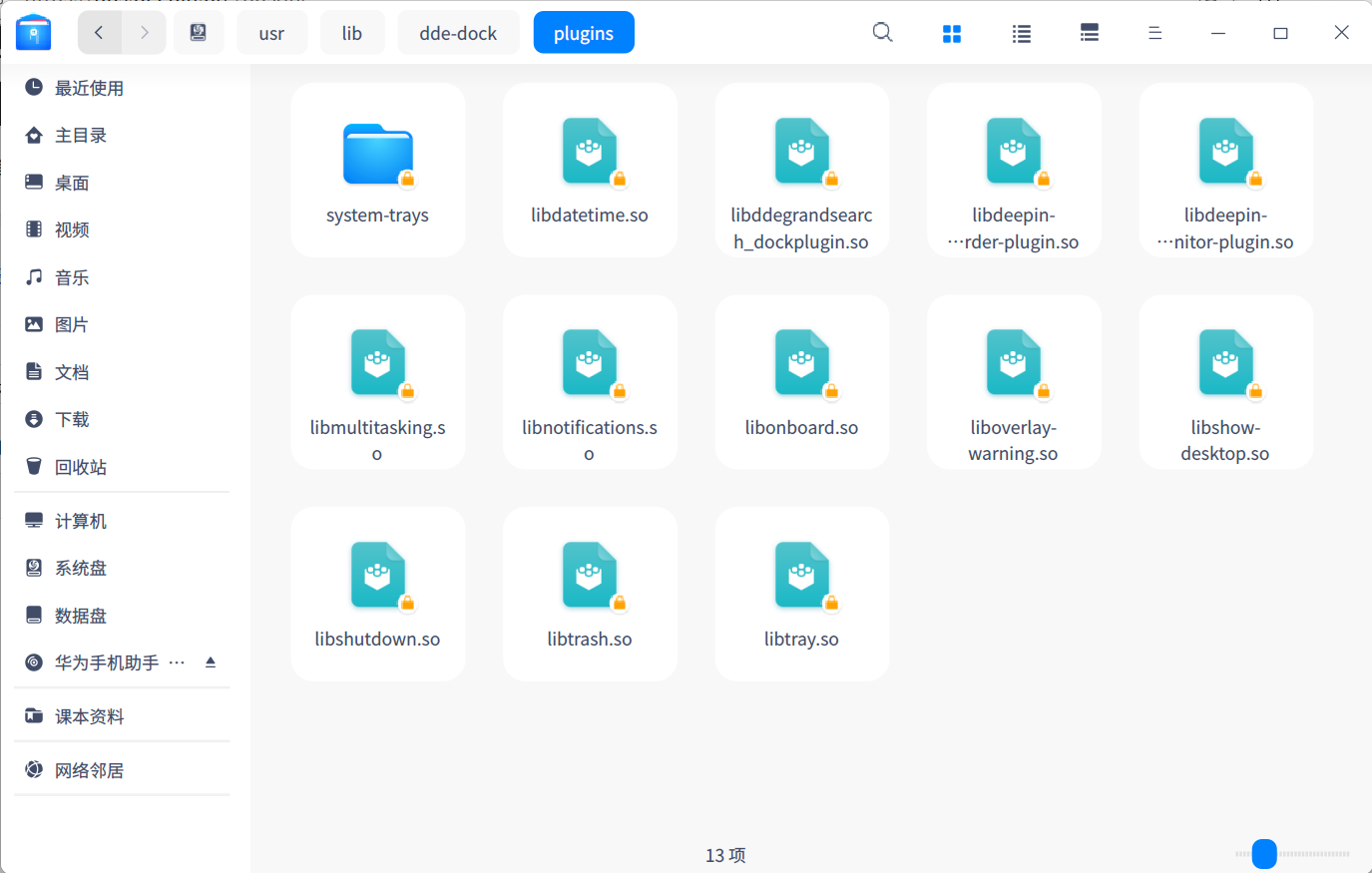Click the libonboard.so file name
The height and width of the screenshot is (873, 1372).
pyautogui.click(x=801, y=428)
